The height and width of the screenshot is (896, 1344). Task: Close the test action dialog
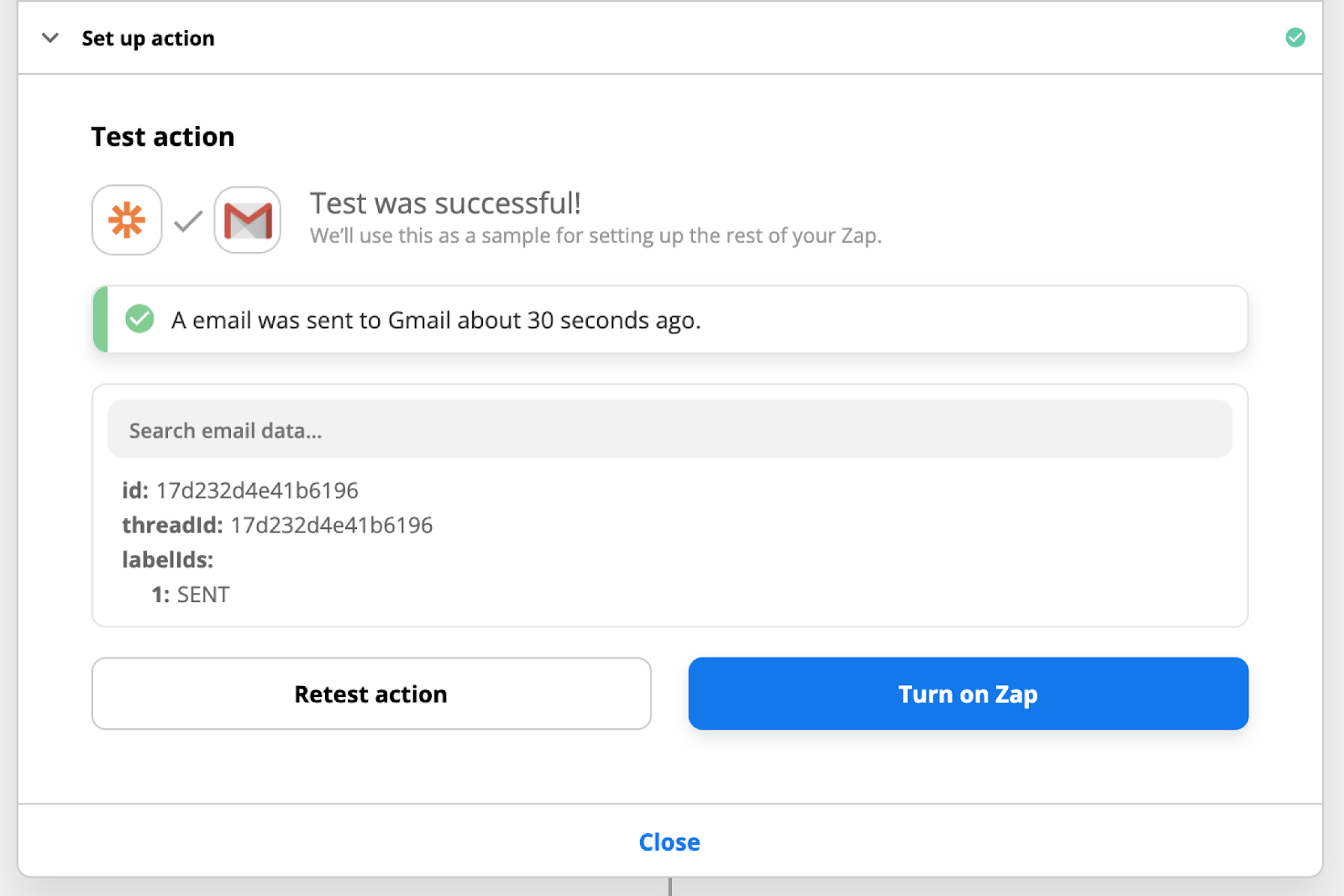click(x=669, y=841)
